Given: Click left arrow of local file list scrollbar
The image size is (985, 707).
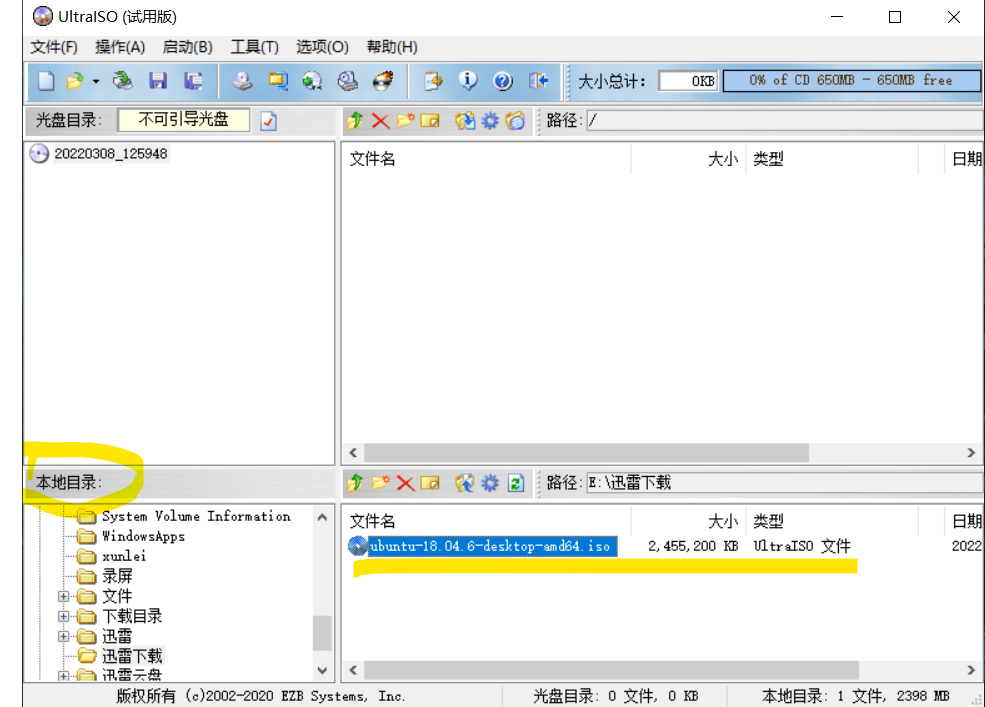Looking at the screenshot, I should [x=353, y=670].
